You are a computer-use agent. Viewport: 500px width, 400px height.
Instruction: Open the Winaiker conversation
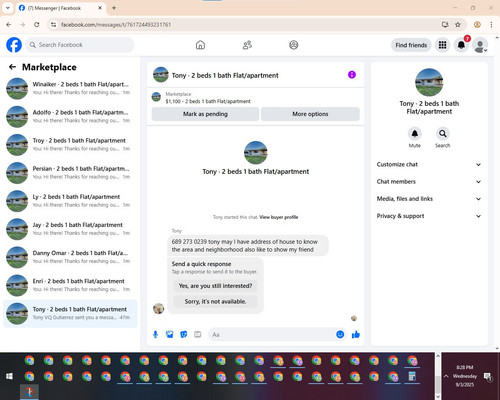70,88
